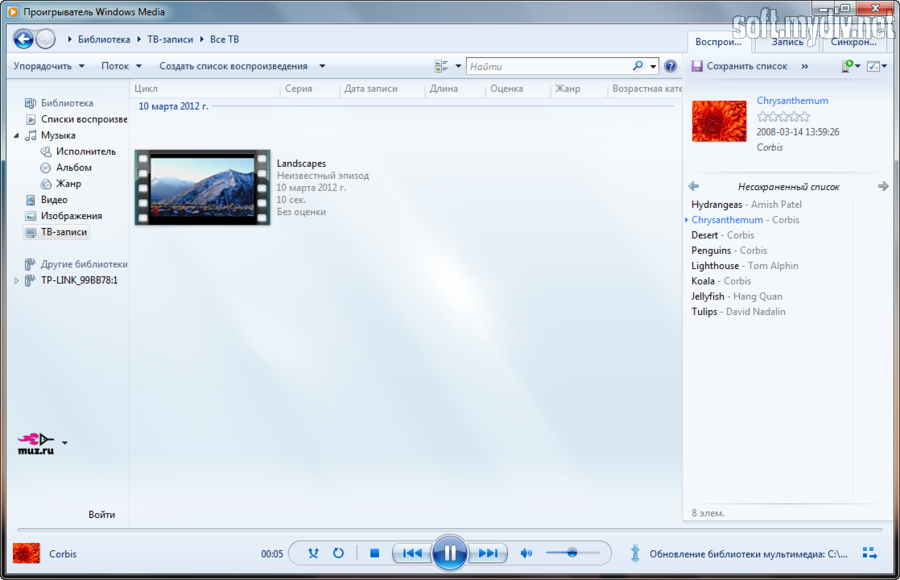Screen dimensions: 900x580
Task: Open the muz.ru online store logo
Action: [36, 443]
